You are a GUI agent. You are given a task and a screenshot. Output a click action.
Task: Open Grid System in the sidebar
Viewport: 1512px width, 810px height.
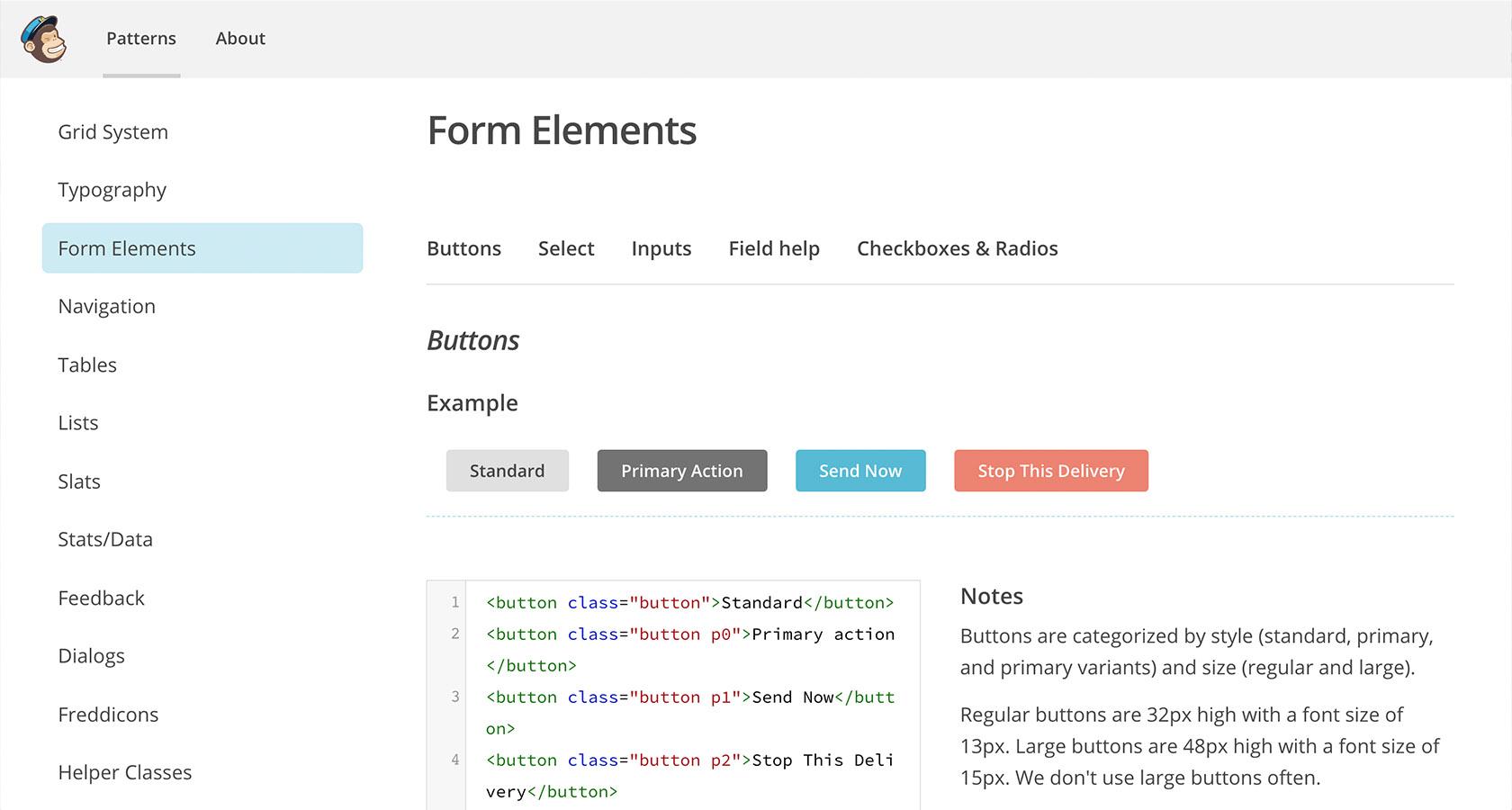113,131
